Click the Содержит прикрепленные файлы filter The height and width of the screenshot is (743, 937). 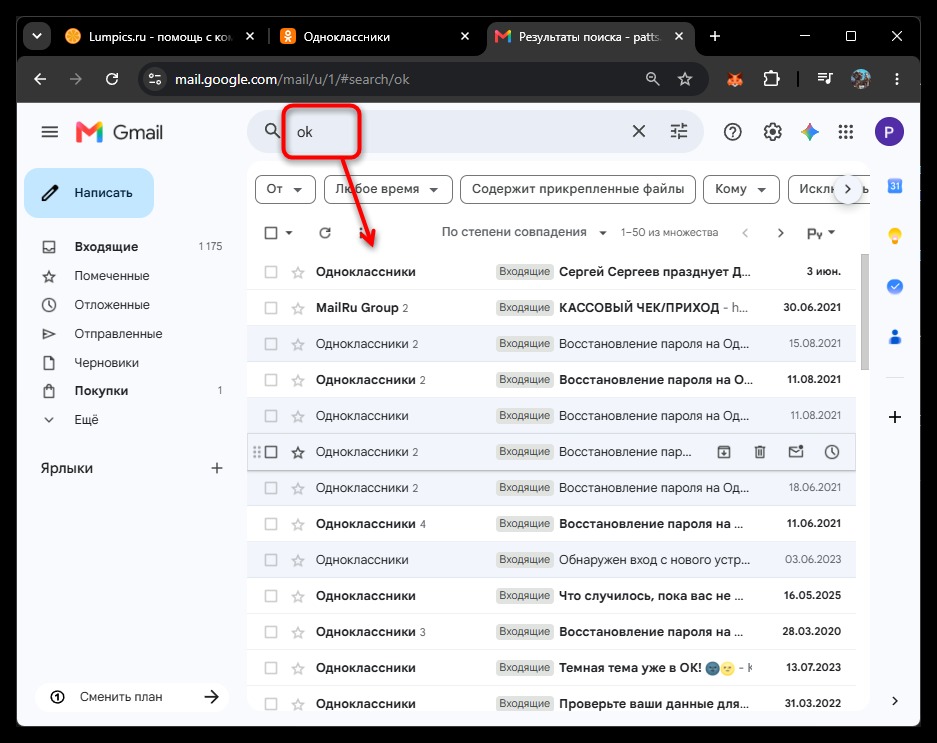[578, 189]
